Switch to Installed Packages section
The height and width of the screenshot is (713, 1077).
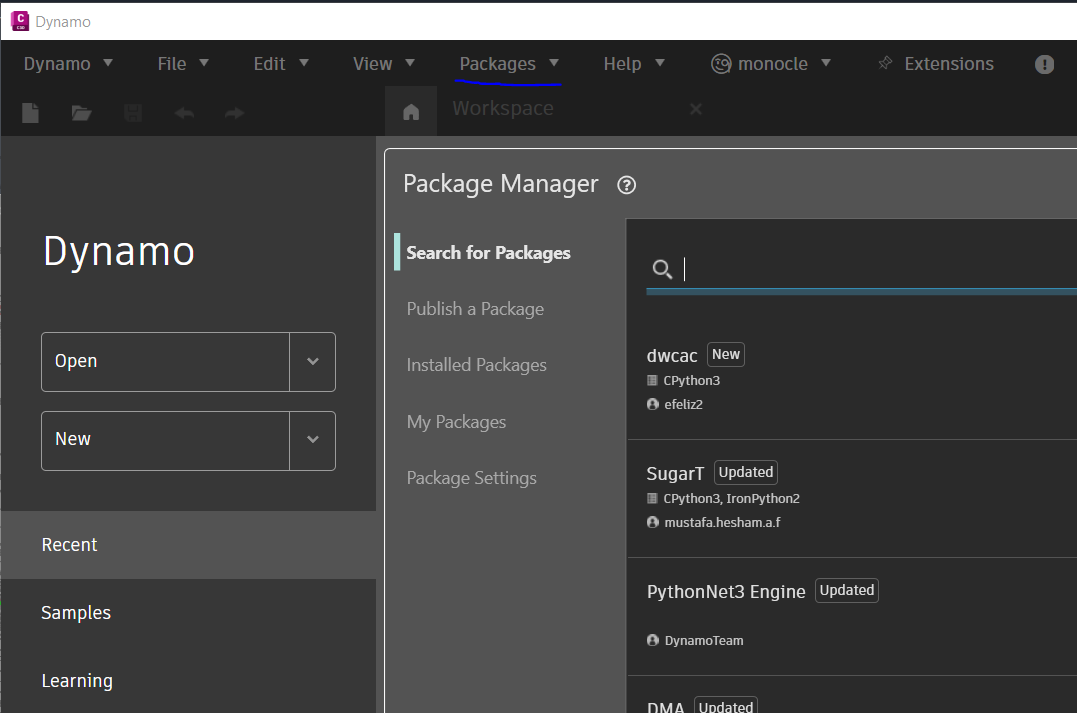[x=476, y=365]
